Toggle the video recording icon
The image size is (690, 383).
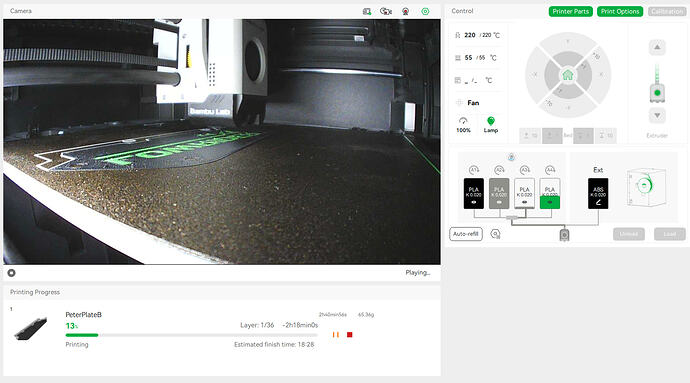[x=405, y=11]
